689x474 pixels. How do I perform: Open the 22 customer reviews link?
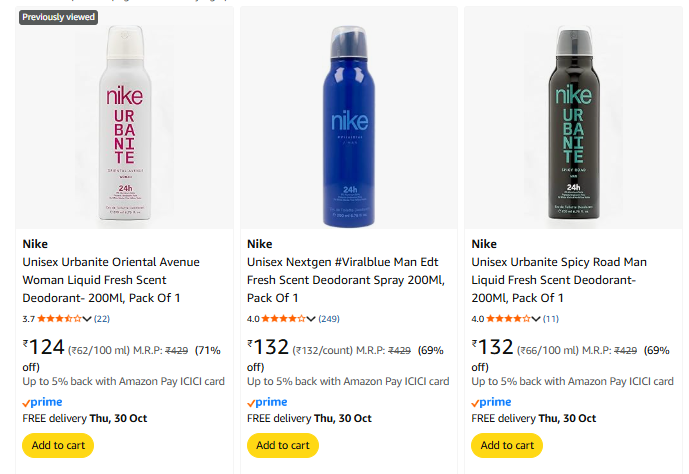(x=102, y=319)
